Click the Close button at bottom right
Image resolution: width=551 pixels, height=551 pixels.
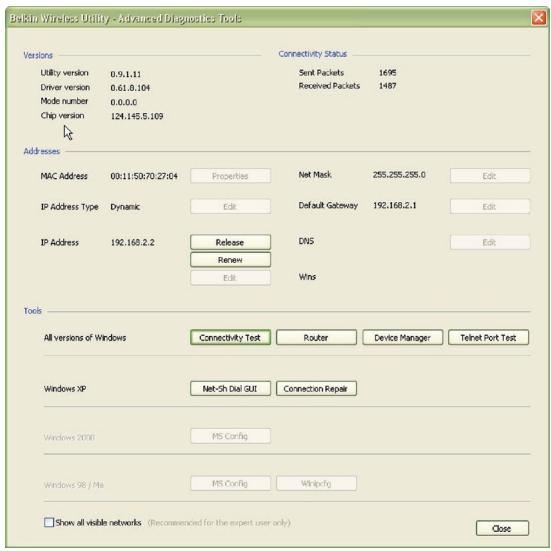coord(502,528)
